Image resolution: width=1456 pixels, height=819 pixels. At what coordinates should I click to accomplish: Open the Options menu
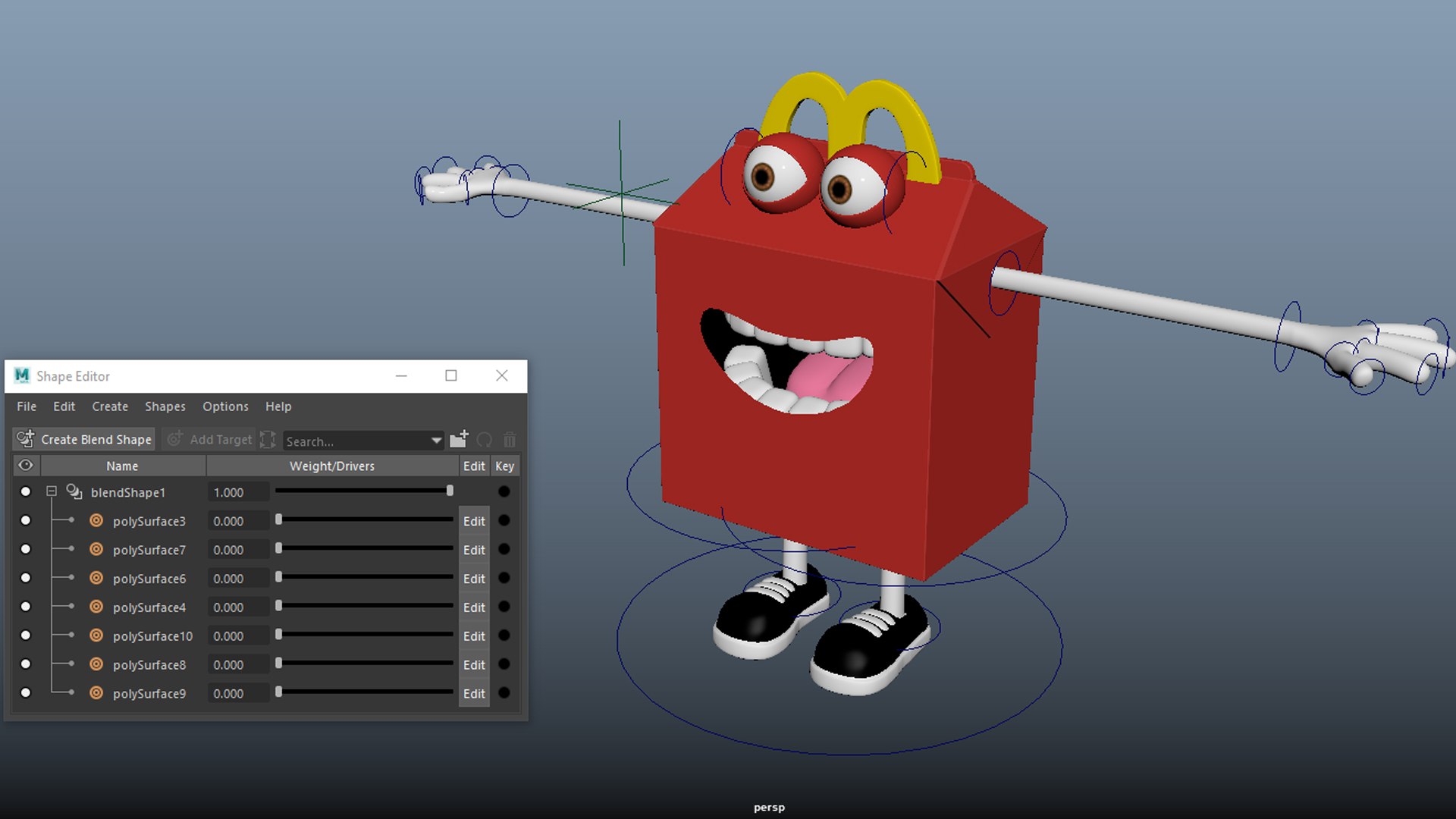point(225,406)
